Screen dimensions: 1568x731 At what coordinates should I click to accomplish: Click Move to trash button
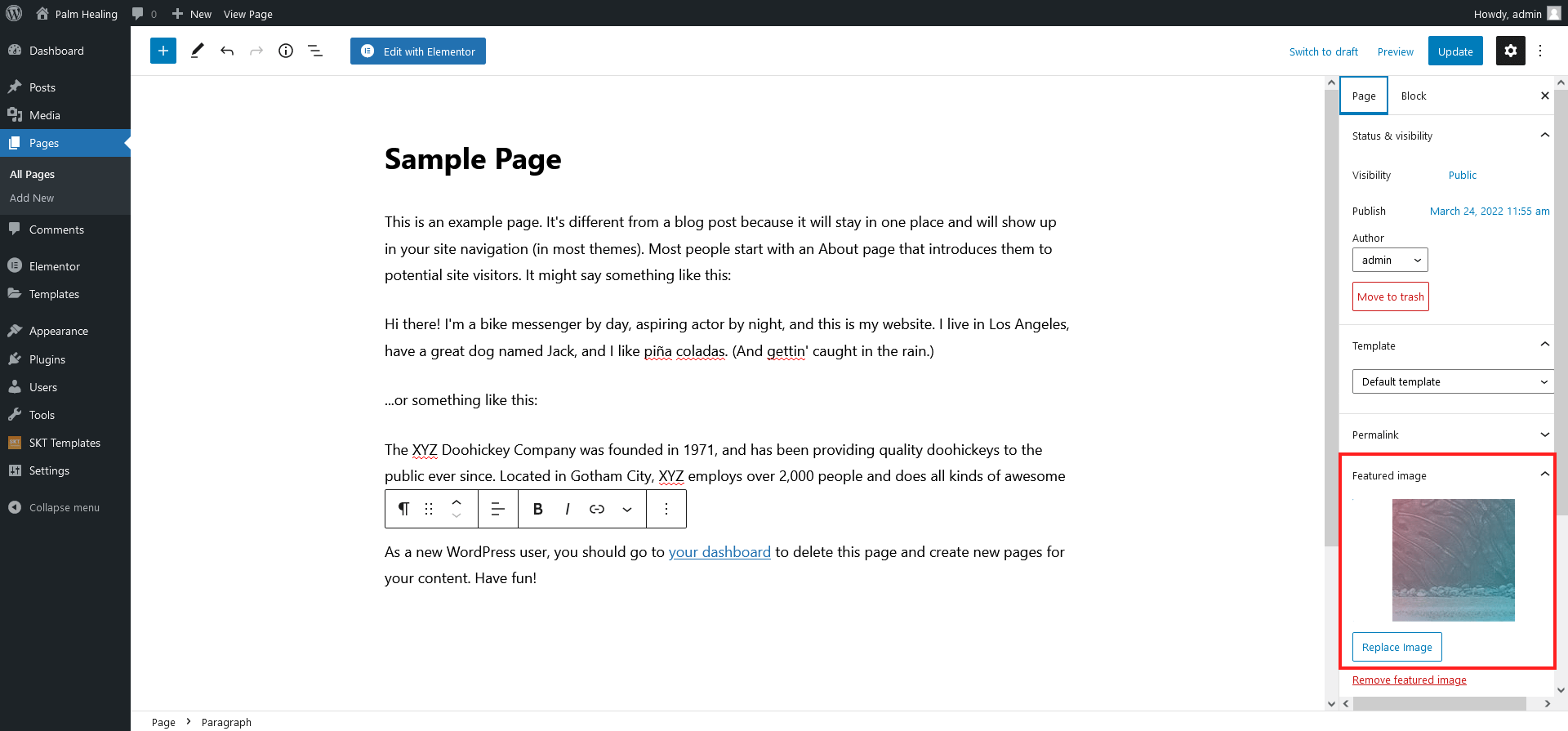[1391, 296]
